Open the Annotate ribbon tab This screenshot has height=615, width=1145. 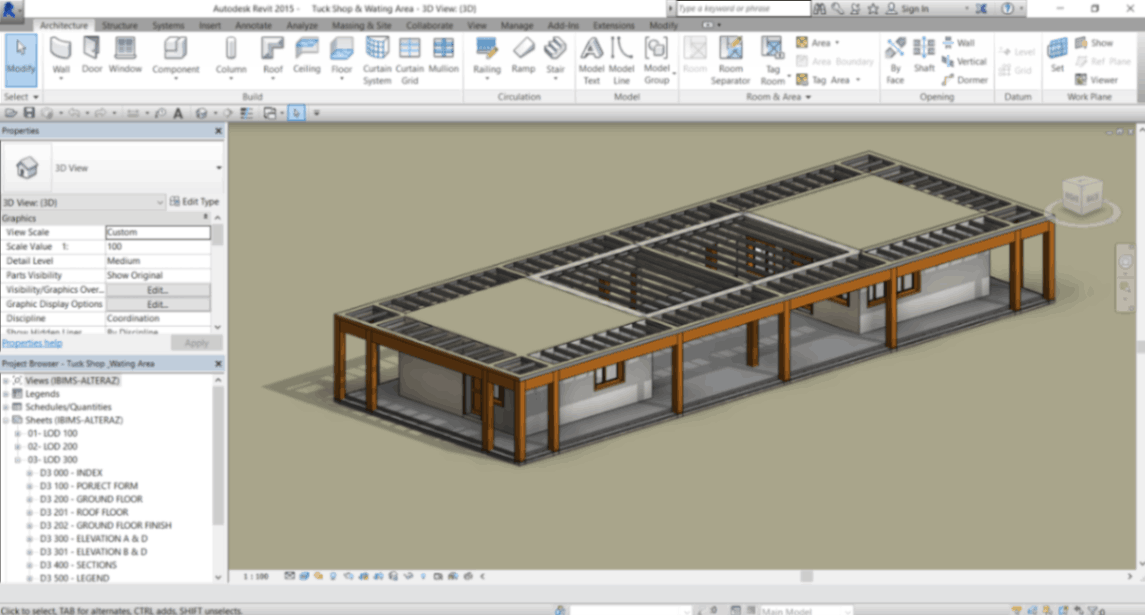tap(253, 25)
